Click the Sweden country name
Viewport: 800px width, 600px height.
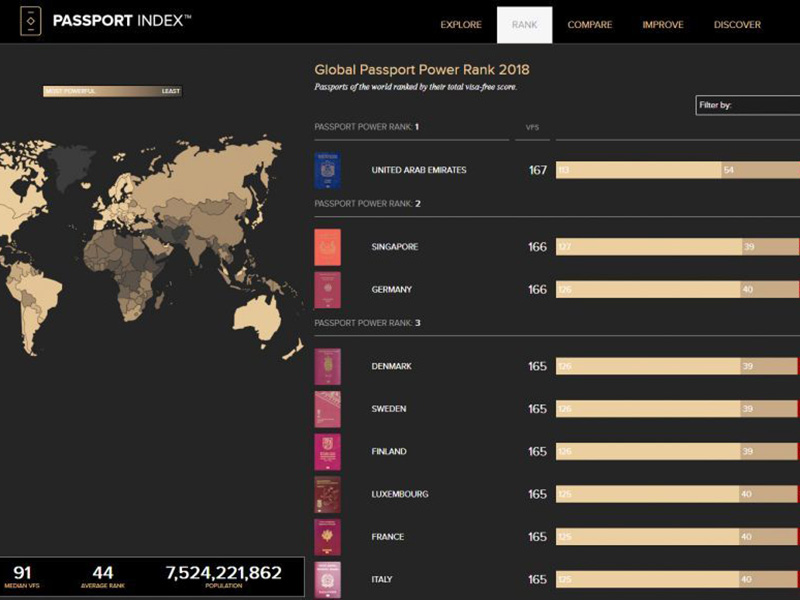(389, 409)
